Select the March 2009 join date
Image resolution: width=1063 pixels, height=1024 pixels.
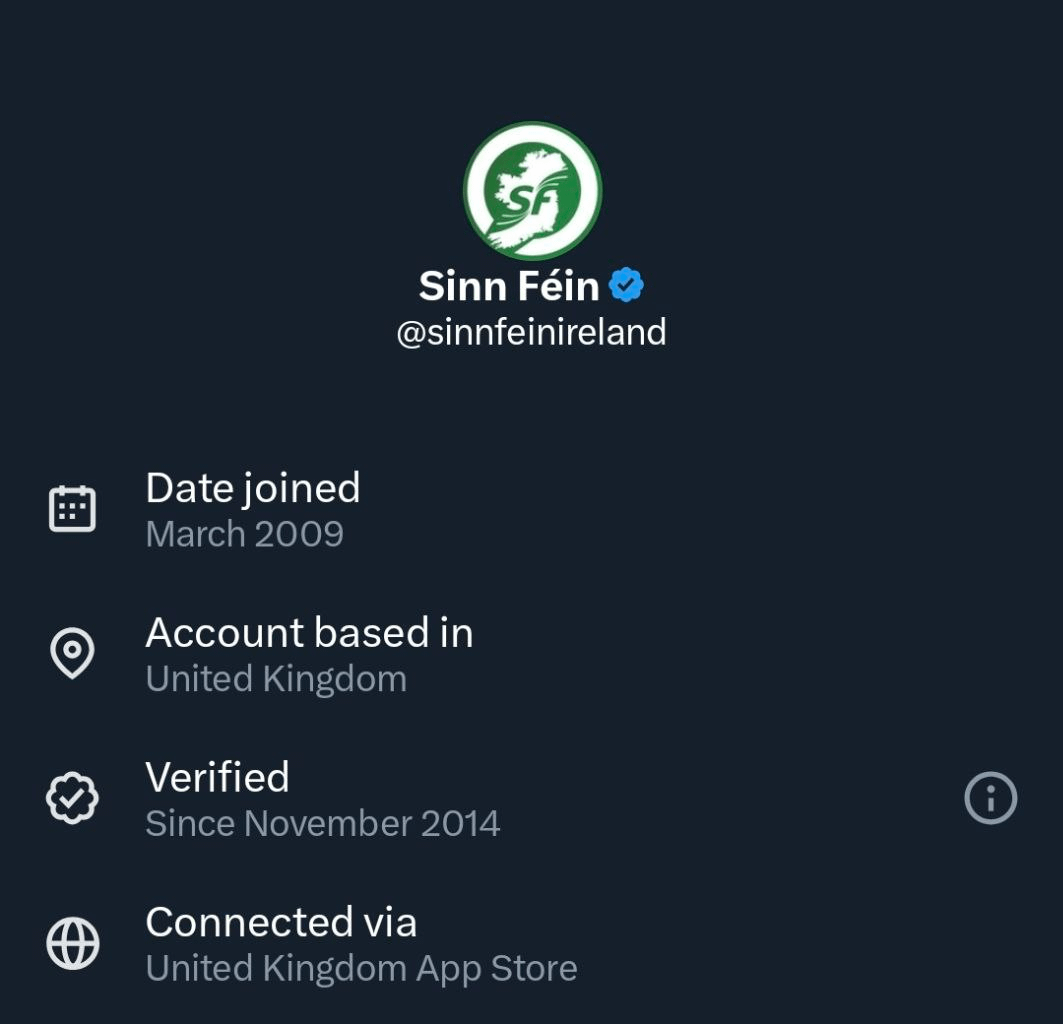click(244, 534)
